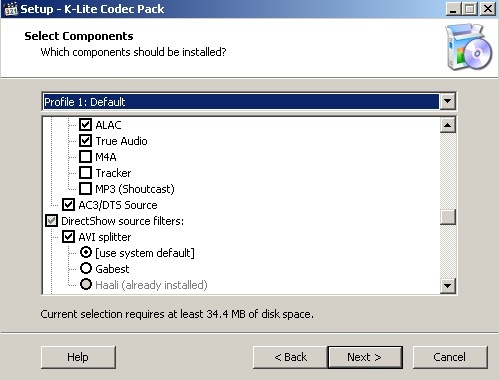Select the Haali (already installed) radio button
The image size is (499, 380).
point(86,284)
